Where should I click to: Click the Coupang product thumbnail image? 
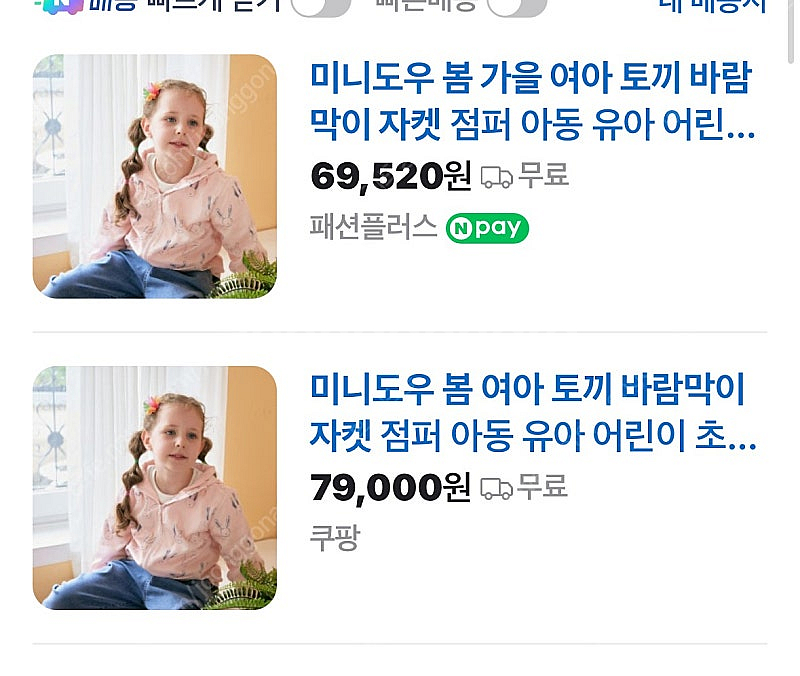tap(155, 488)
